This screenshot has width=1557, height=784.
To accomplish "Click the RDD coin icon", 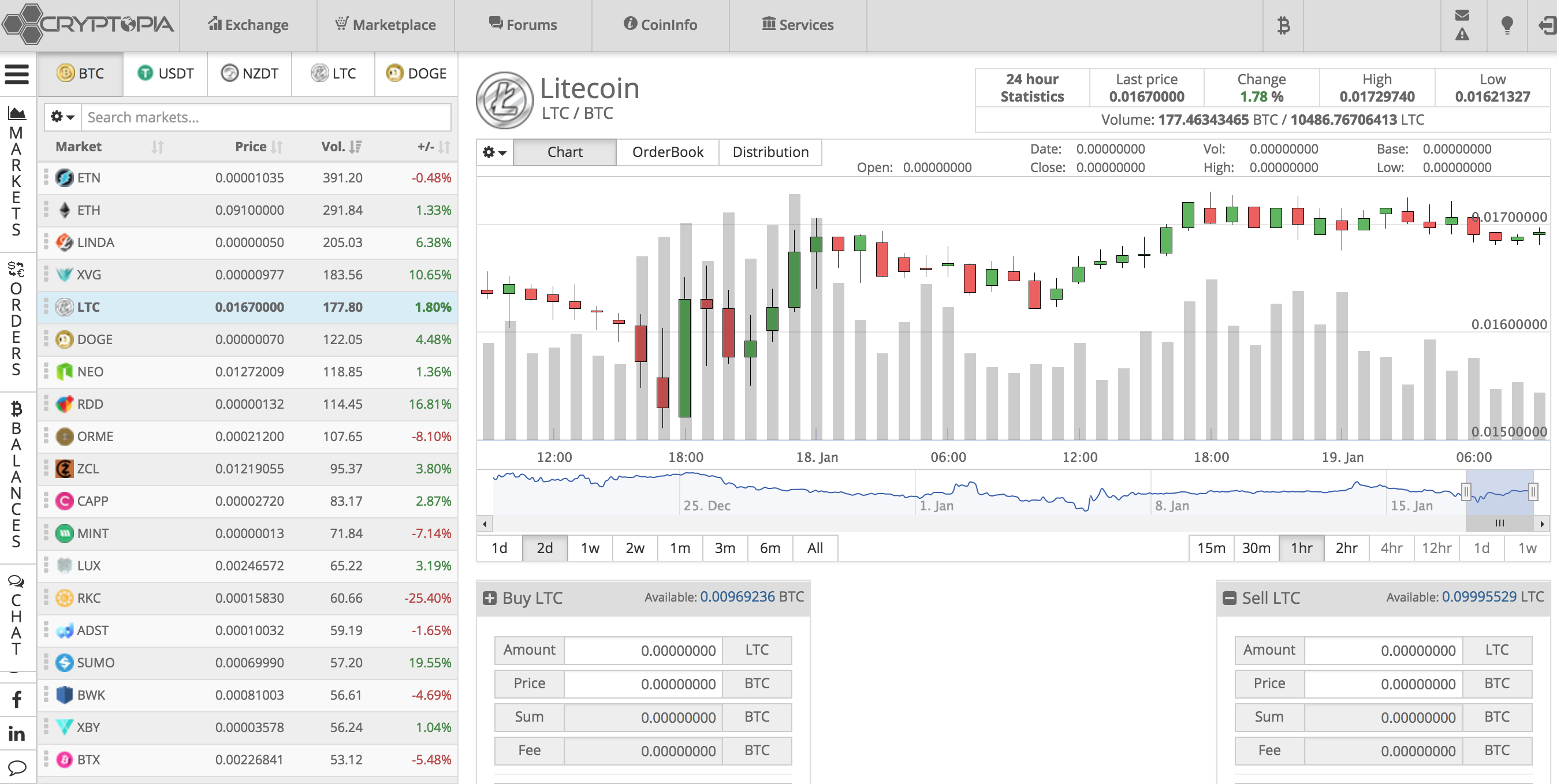I will (x=64, y=404).
